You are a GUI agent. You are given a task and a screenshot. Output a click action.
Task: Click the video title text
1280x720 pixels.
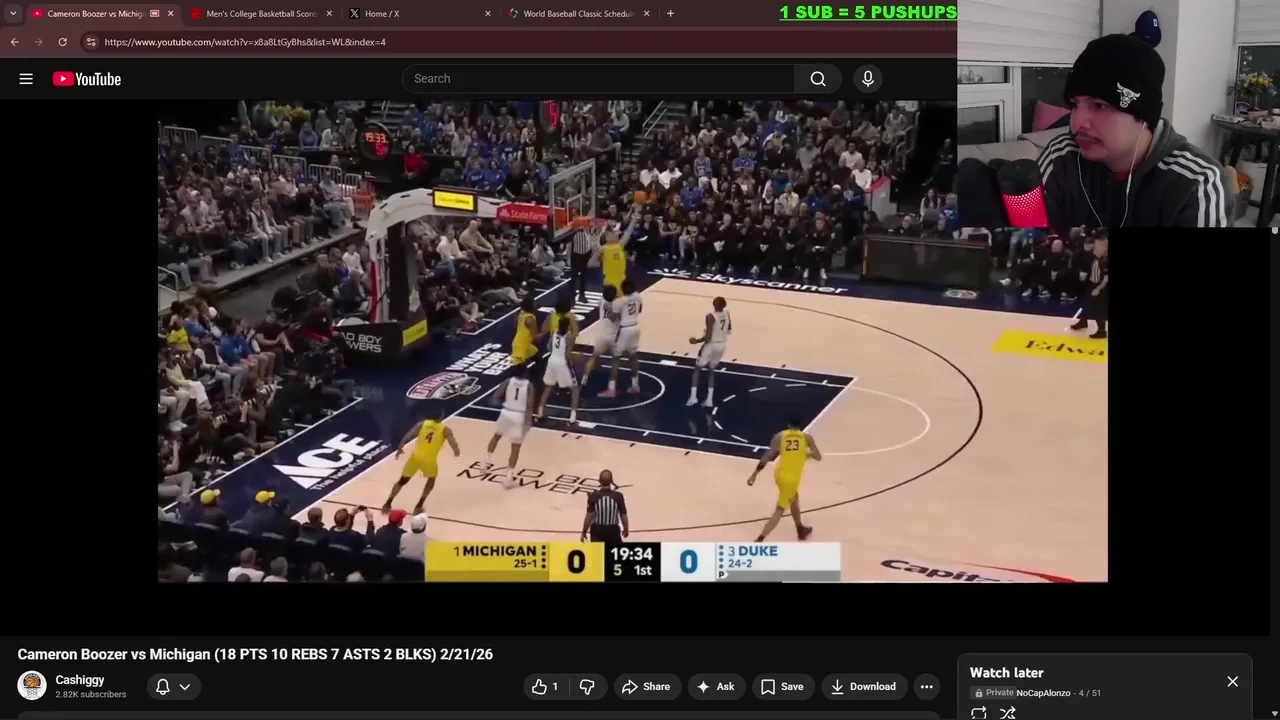point(255,654)
